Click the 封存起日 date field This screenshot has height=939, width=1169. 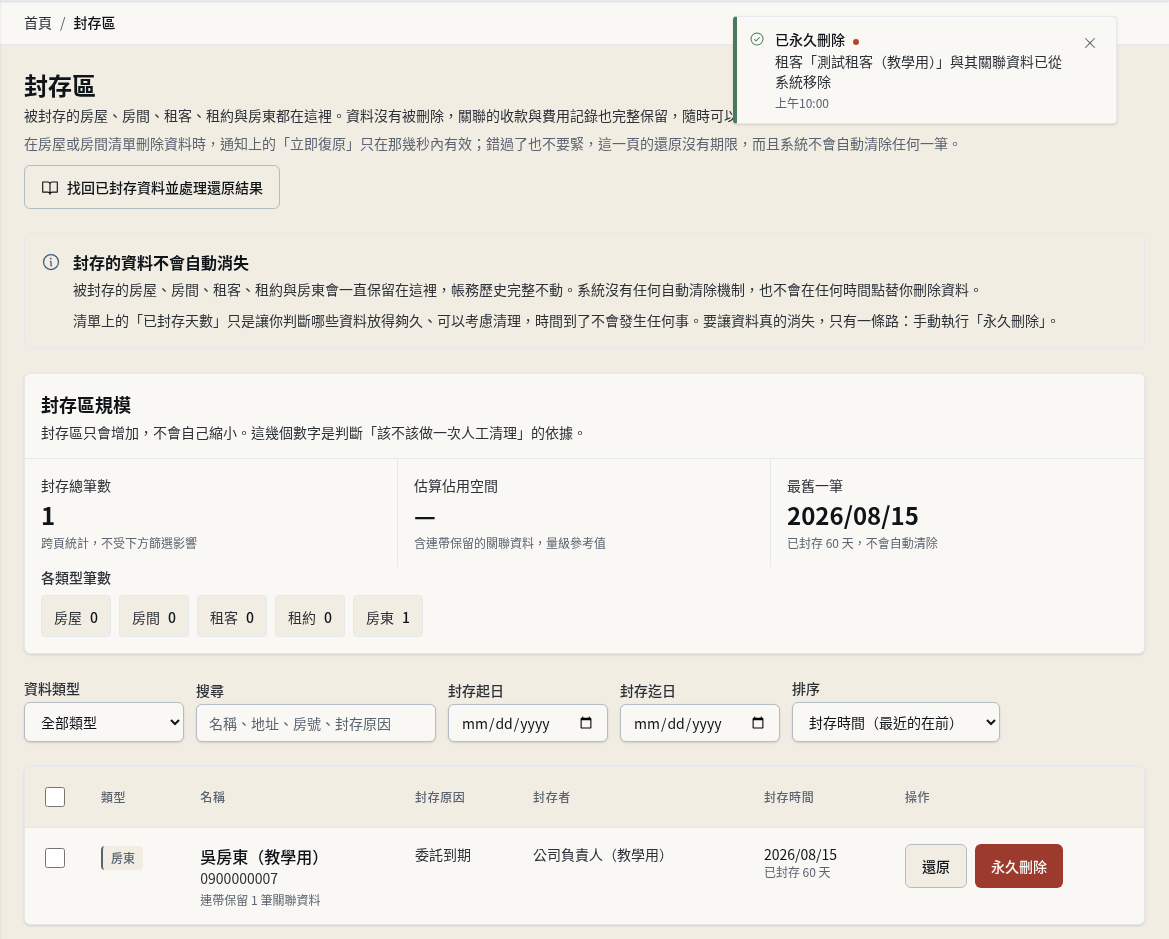[x=528, y=723]
